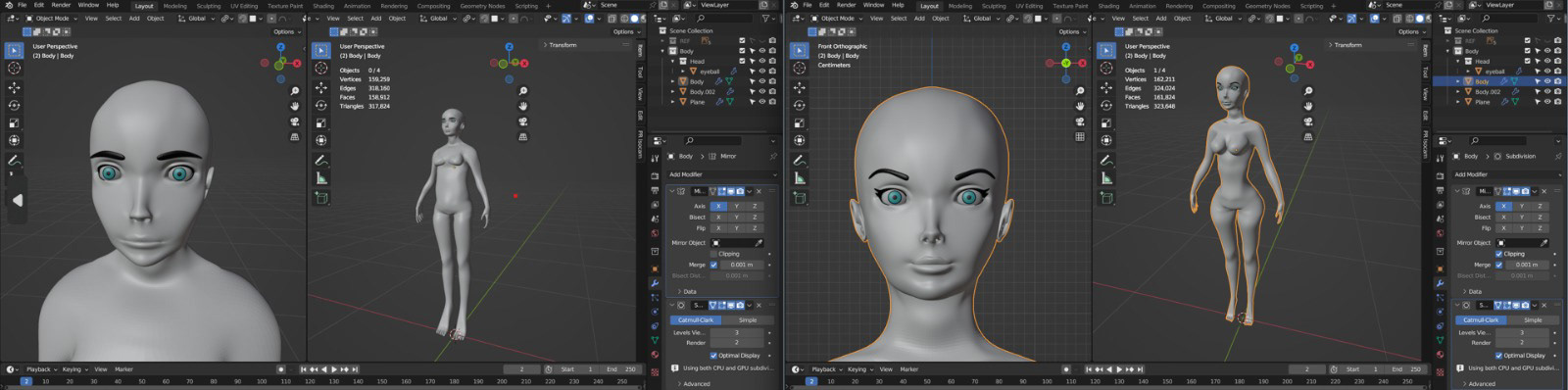The height and width of the screenshot is (390, 1568).
Task: Expand Data section in right window's Mirror modifier
Action: pos(1473,291)
